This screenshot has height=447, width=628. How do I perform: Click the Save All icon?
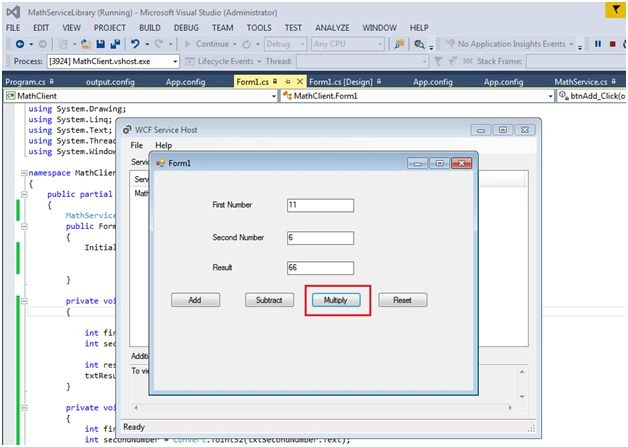tap(115, 44)
